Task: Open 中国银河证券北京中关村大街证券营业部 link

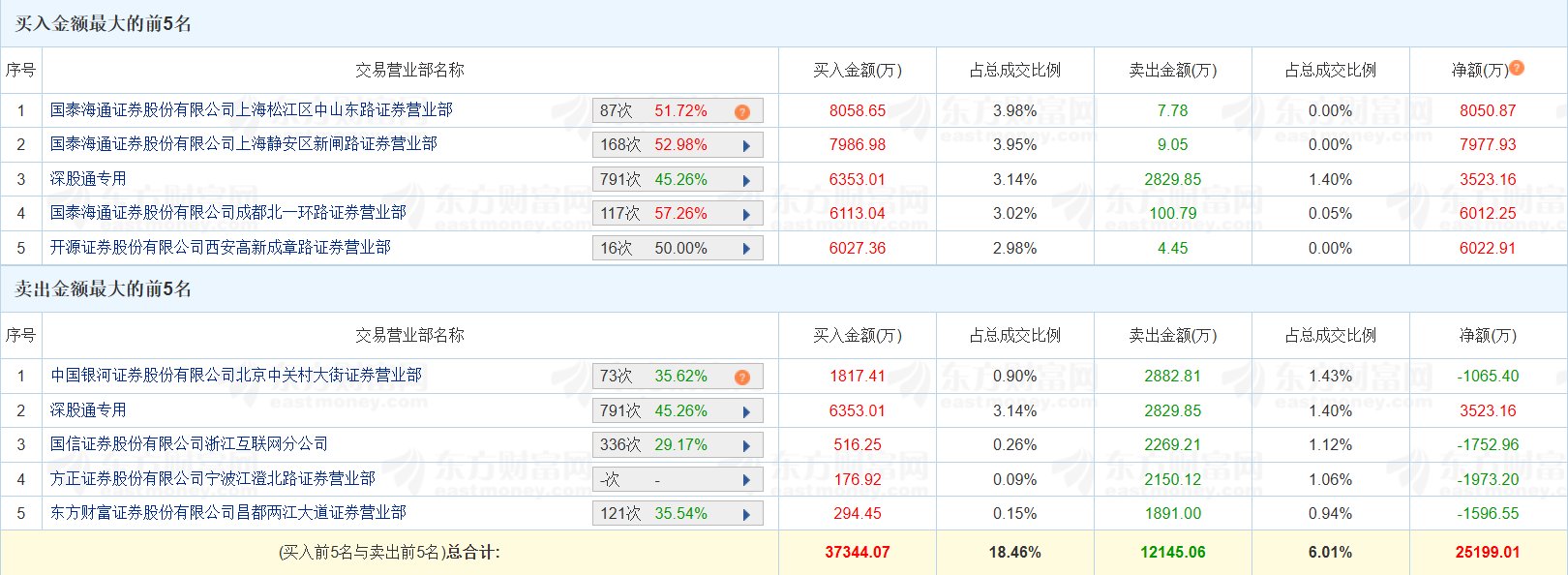Action: pos(236,376)
